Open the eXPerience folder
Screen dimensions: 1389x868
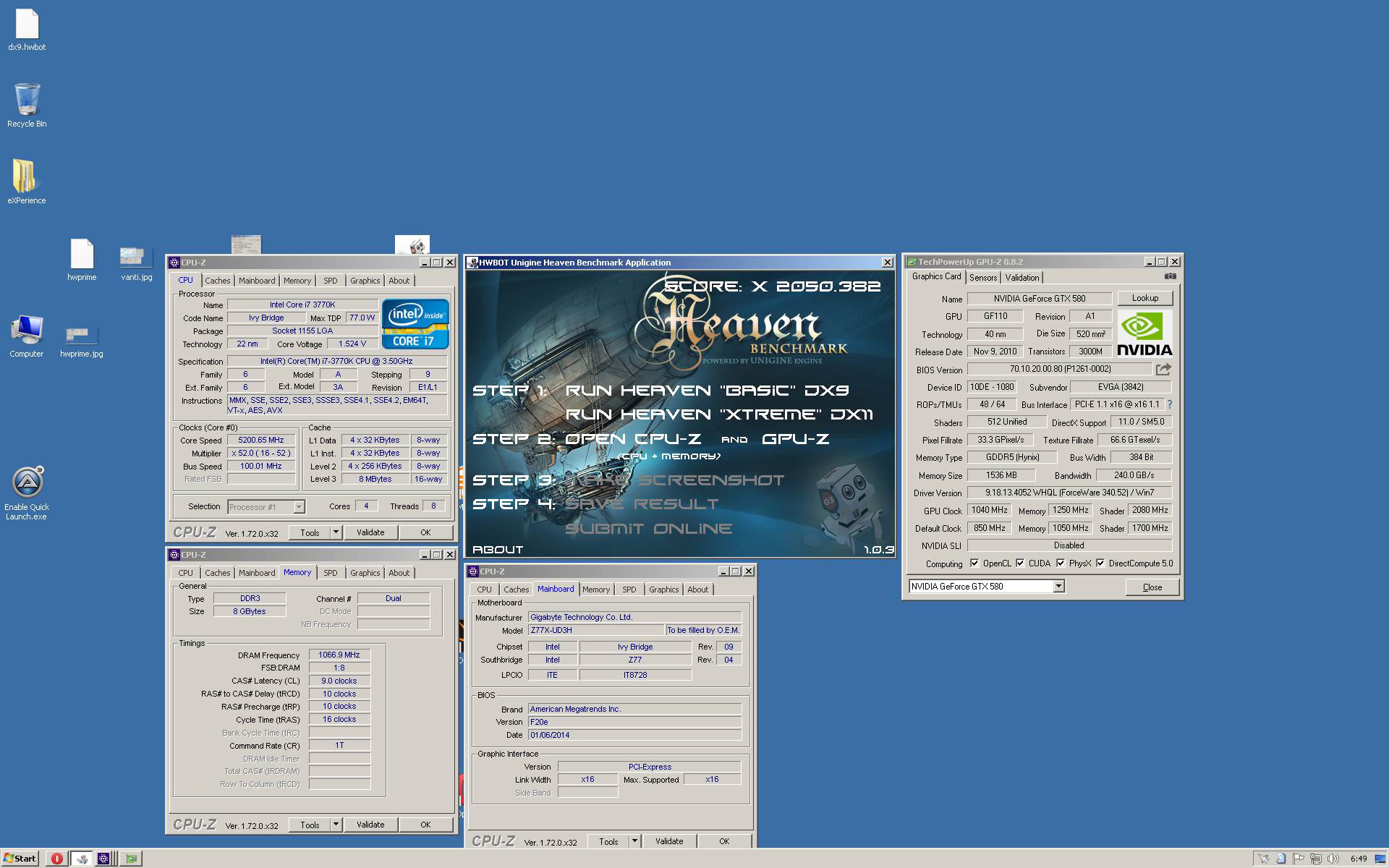(27, 182)
